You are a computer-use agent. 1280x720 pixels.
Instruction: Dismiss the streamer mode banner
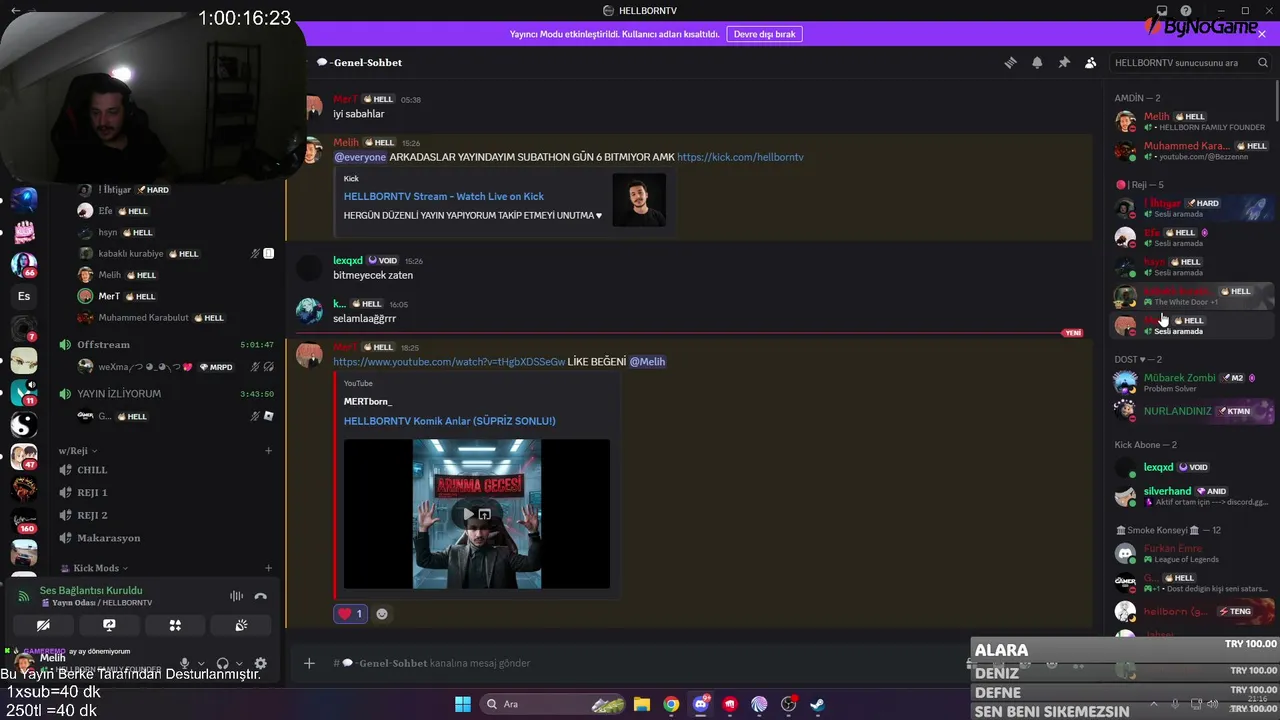coord(1262,34)
